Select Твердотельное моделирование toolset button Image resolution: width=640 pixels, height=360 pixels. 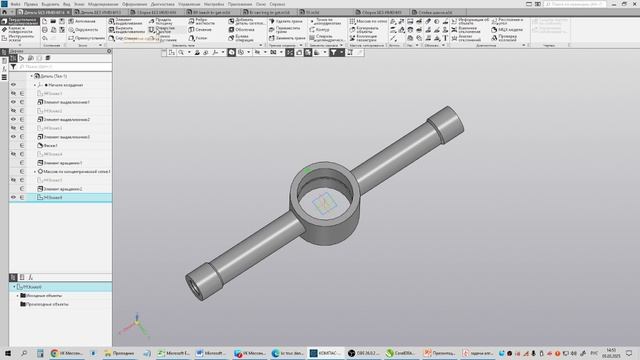coord(20,21)
